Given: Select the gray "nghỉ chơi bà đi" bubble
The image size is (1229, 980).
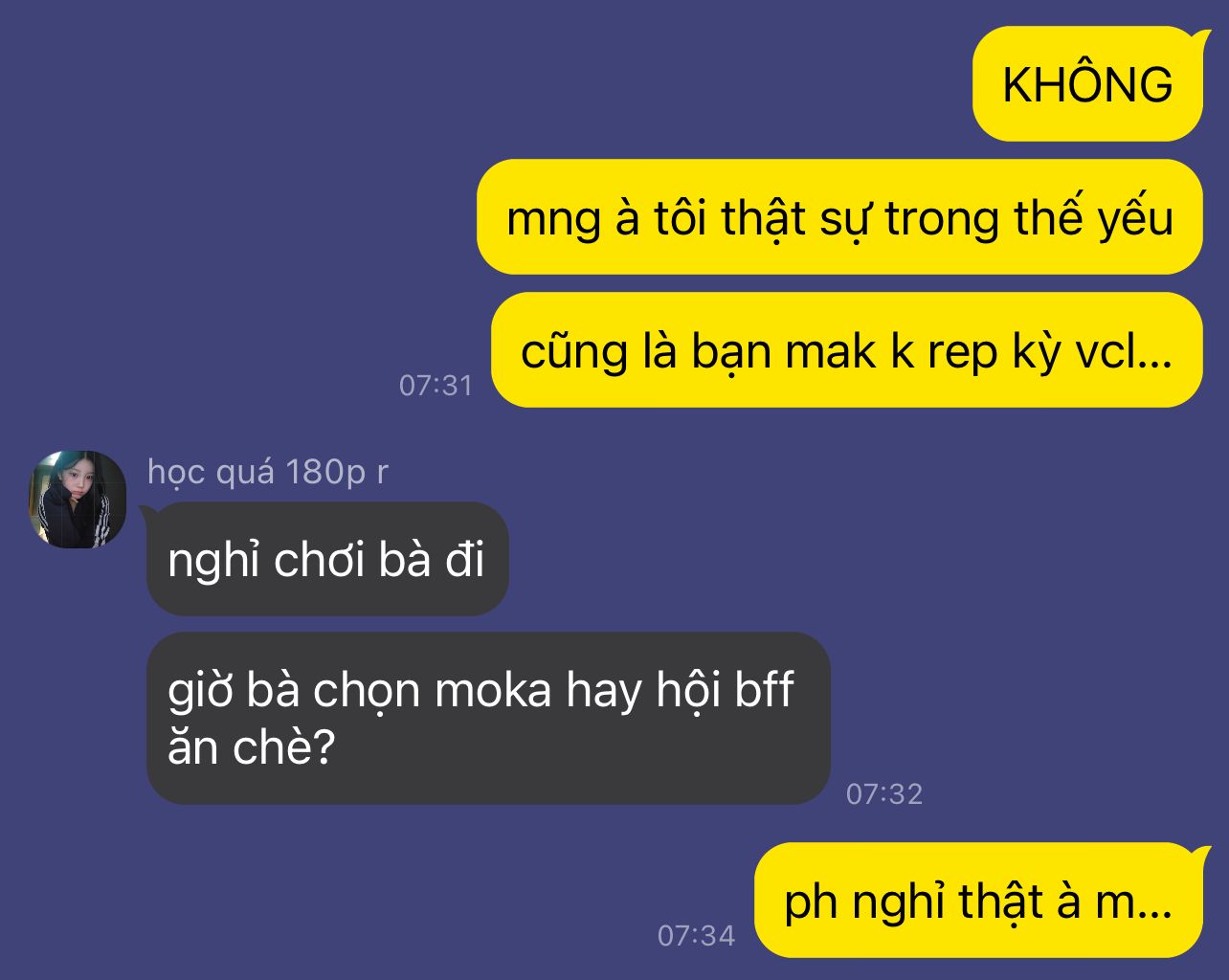Looking at the screenshot, I should click(x=327, y=559).
